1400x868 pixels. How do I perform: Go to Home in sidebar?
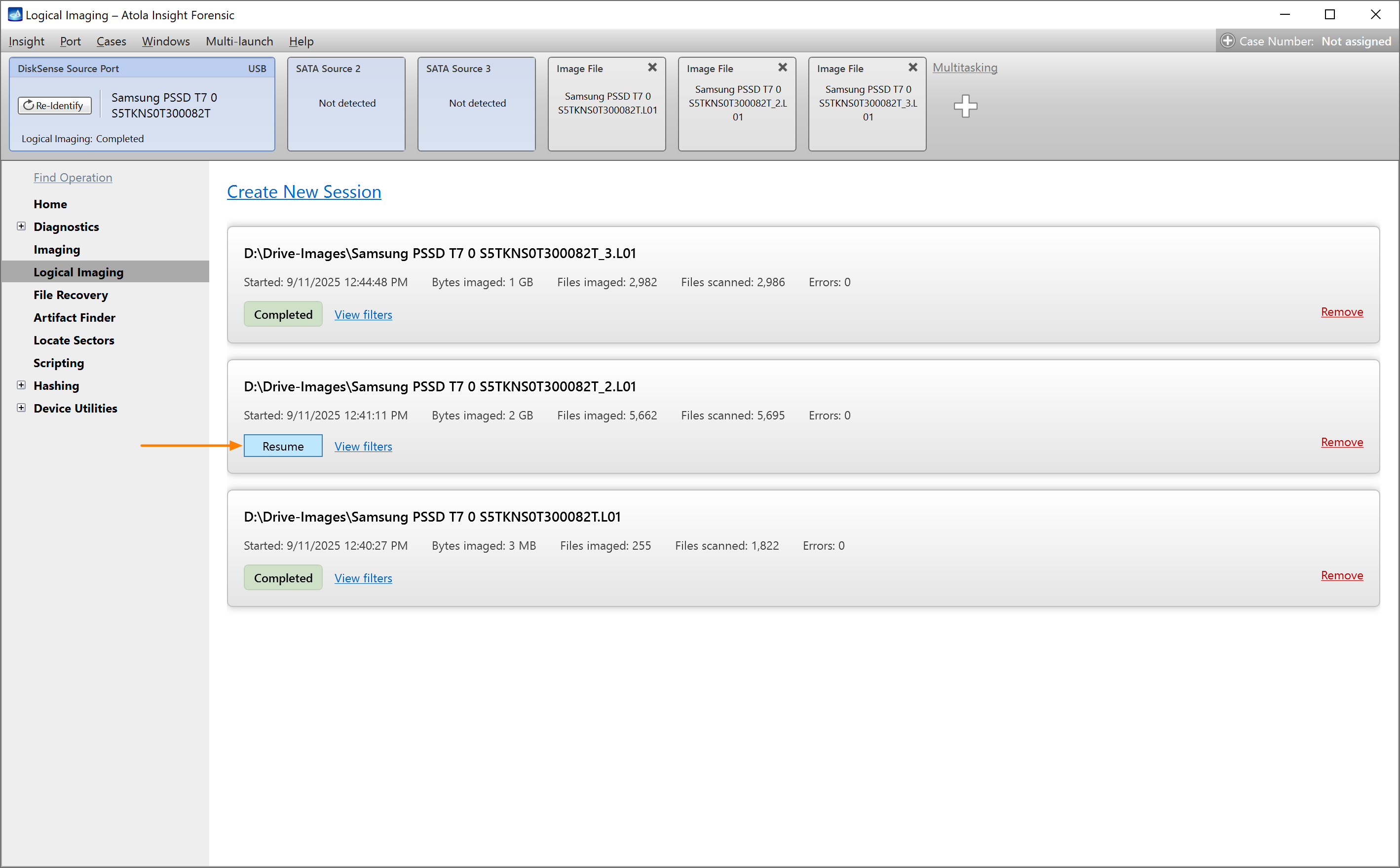50,204
